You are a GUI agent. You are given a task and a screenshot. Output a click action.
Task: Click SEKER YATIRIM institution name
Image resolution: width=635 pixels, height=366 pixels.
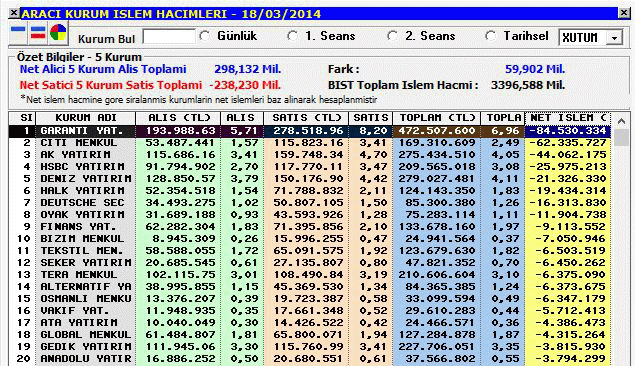point(85,263)
